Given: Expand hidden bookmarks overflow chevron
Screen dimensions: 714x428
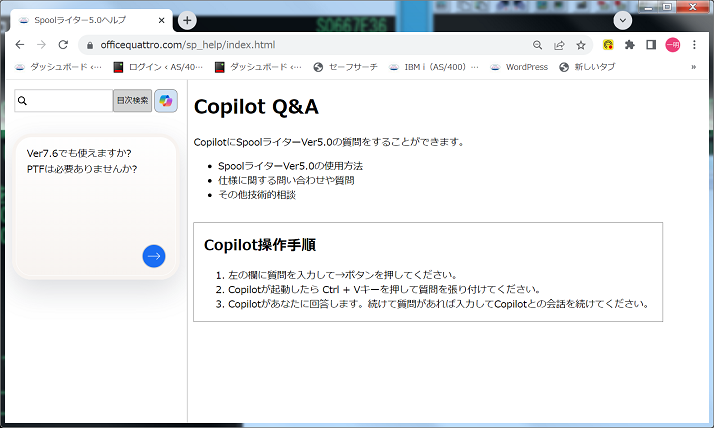Looking at the screenshot, I should click(x=694, y=67).
